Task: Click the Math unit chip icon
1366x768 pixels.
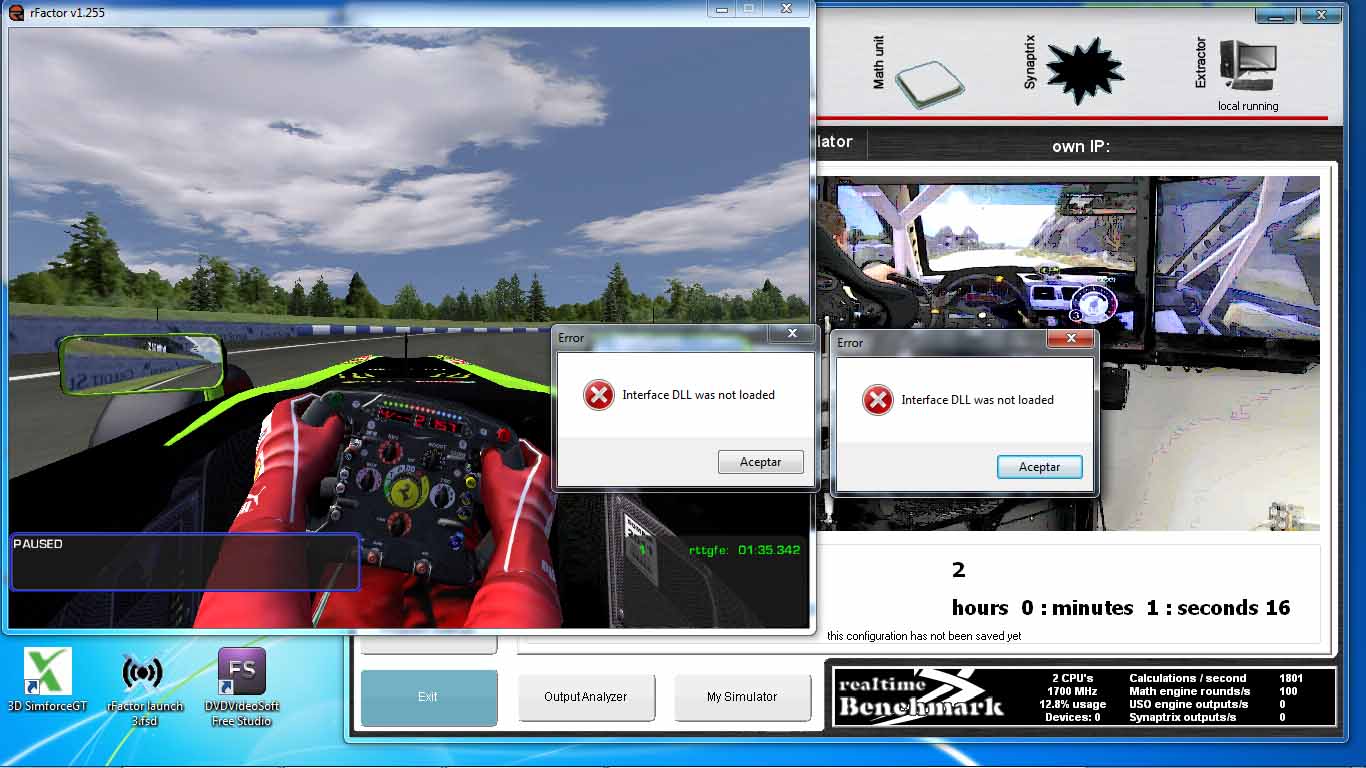Action: (929, 82)
